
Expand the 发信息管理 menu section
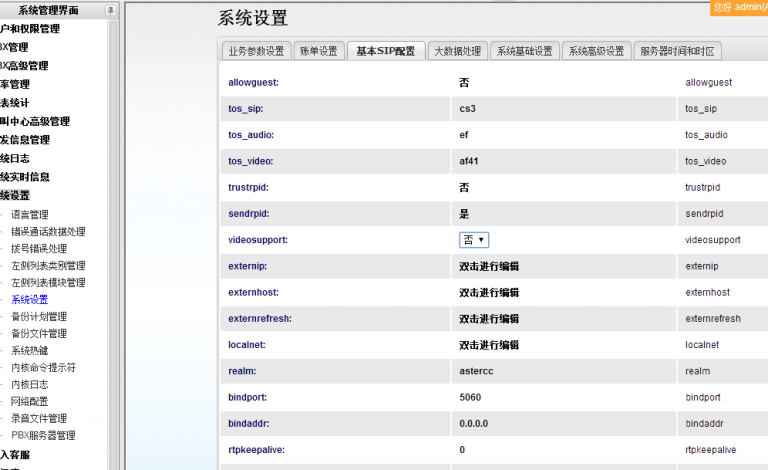tap(25, 140)
